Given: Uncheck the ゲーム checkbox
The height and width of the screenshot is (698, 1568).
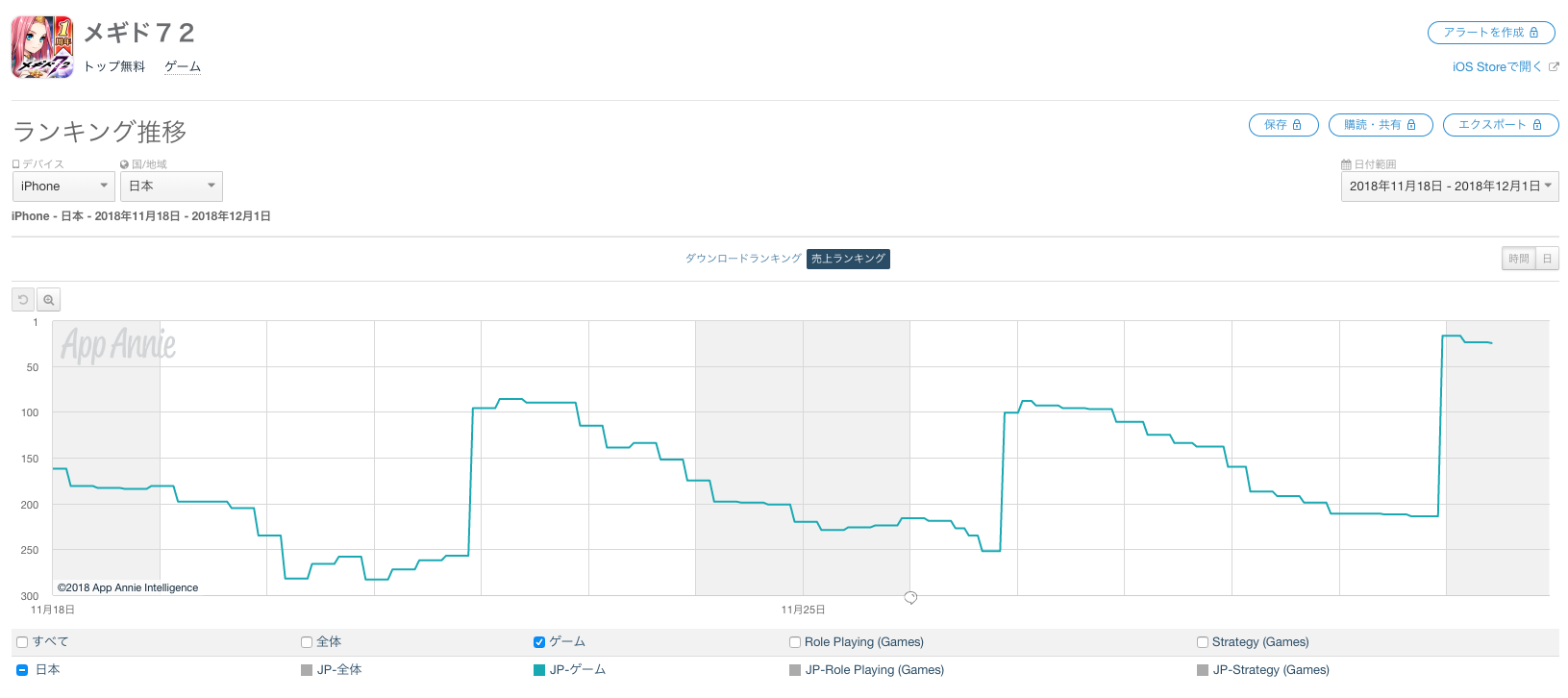Looking at the screenshot, I should point(539,642).
